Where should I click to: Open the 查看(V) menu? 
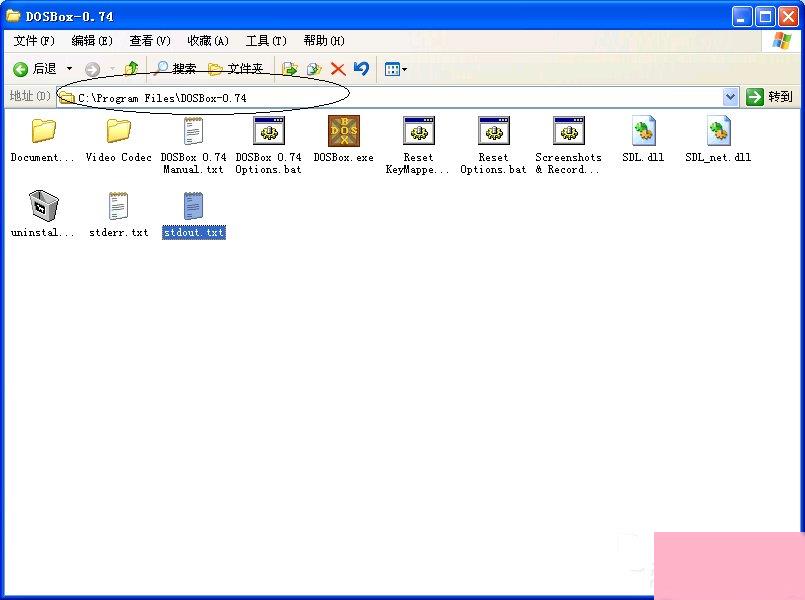pyautogui.click(x=150, y=41)
